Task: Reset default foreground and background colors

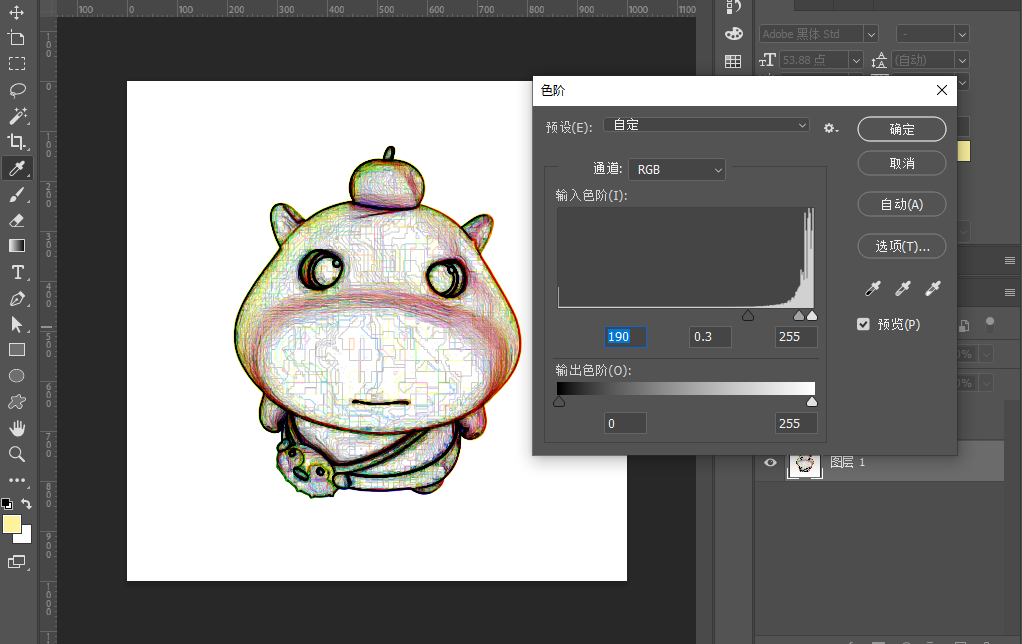Action: pos(7,503)
